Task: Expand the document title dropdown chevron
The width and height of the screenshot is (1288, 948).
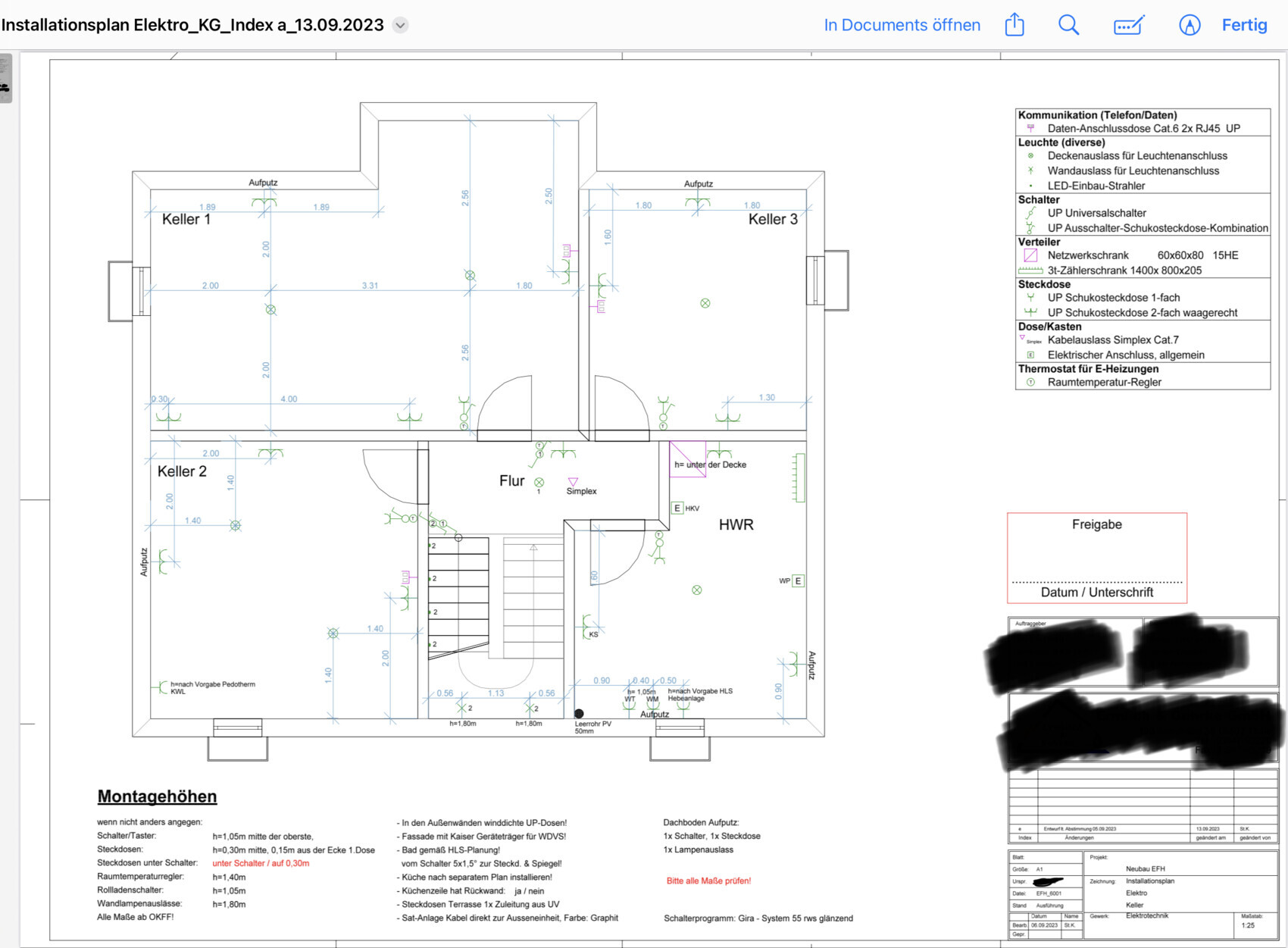Action: 401,25
